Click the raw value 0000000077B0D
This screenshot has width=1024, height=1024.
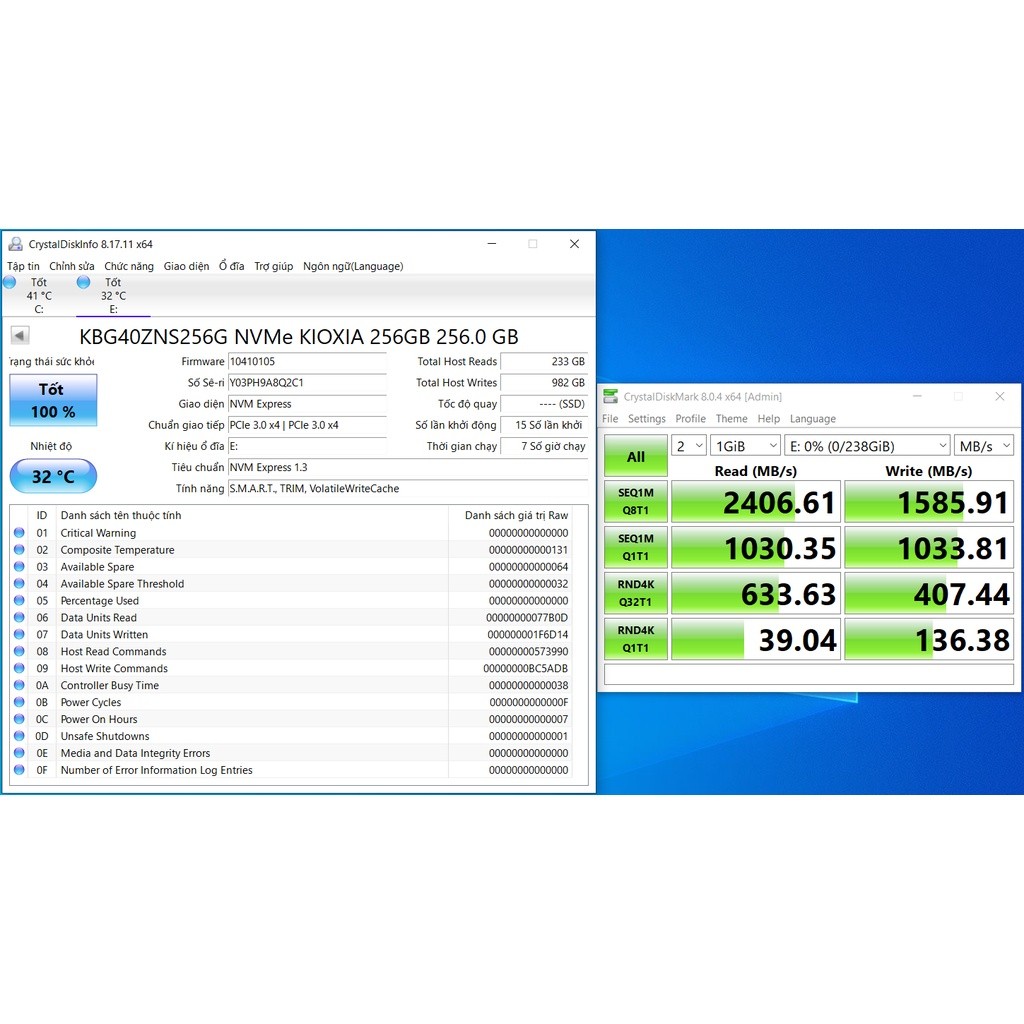[527, 618]
